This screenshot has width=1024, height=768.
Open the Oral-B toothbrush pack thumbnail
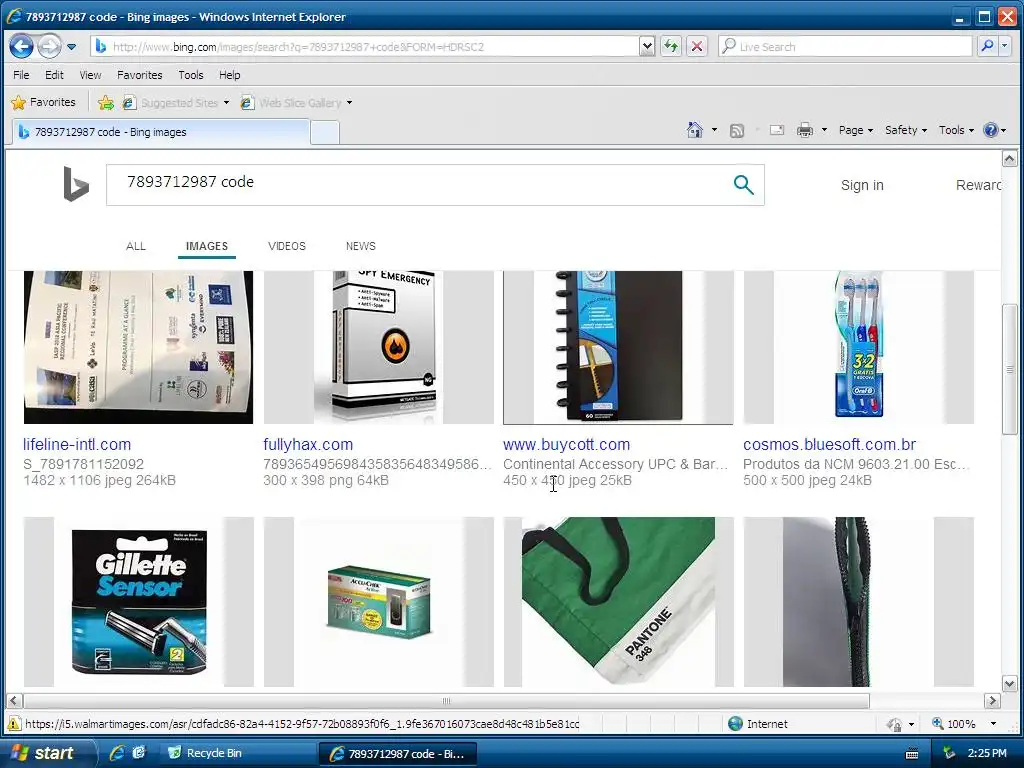click(858, 347)
